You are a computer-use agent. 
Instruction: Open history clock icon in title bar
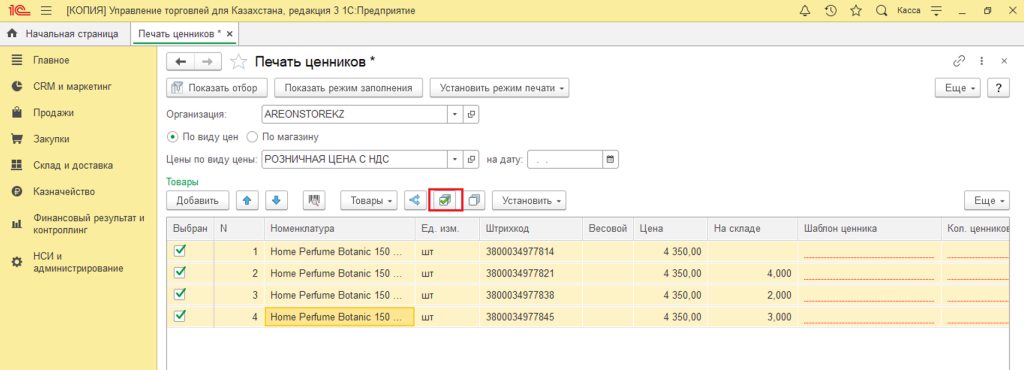click(x=831, y=11)
